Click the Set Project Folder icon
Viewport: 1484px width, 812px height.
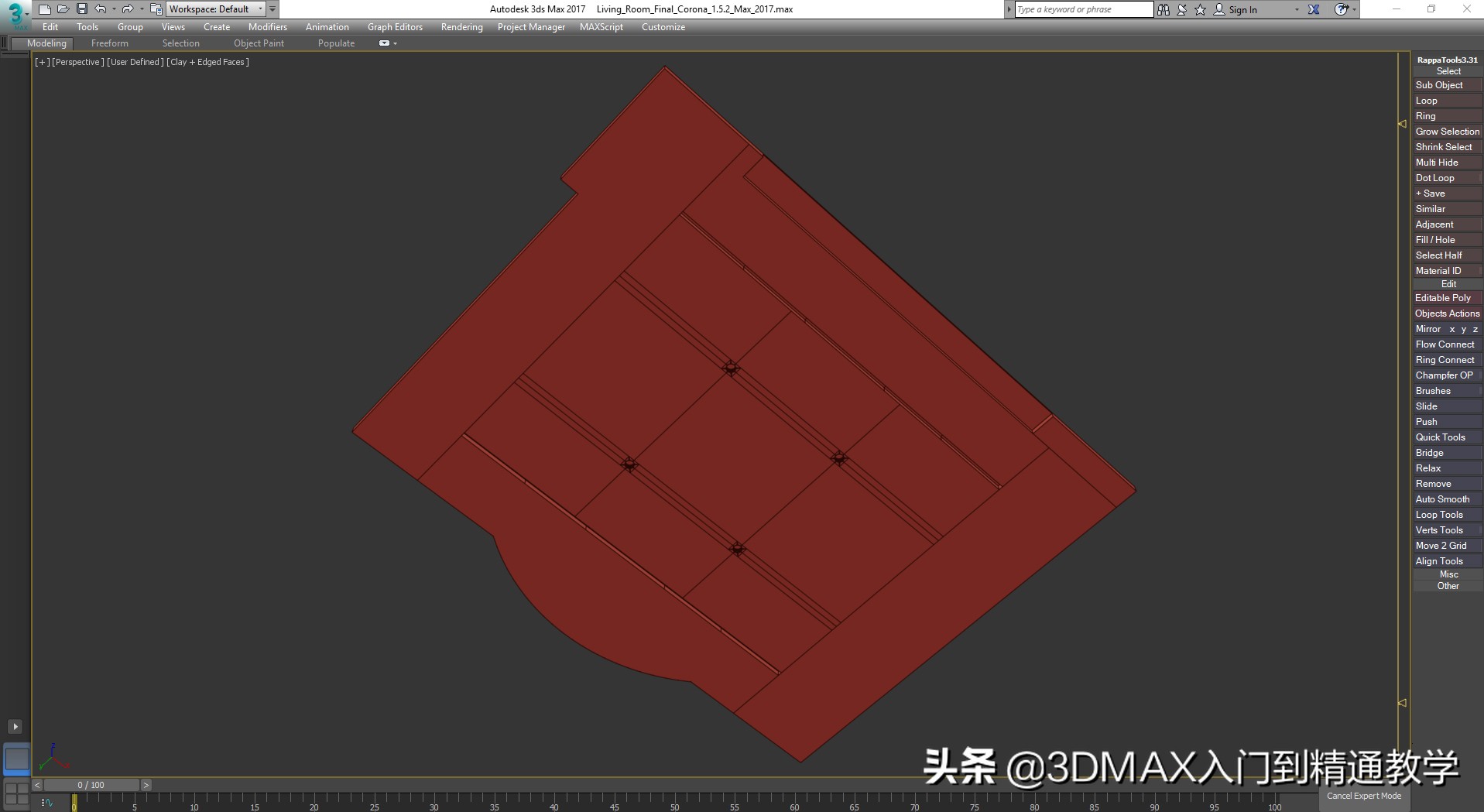tap(156, 9)
